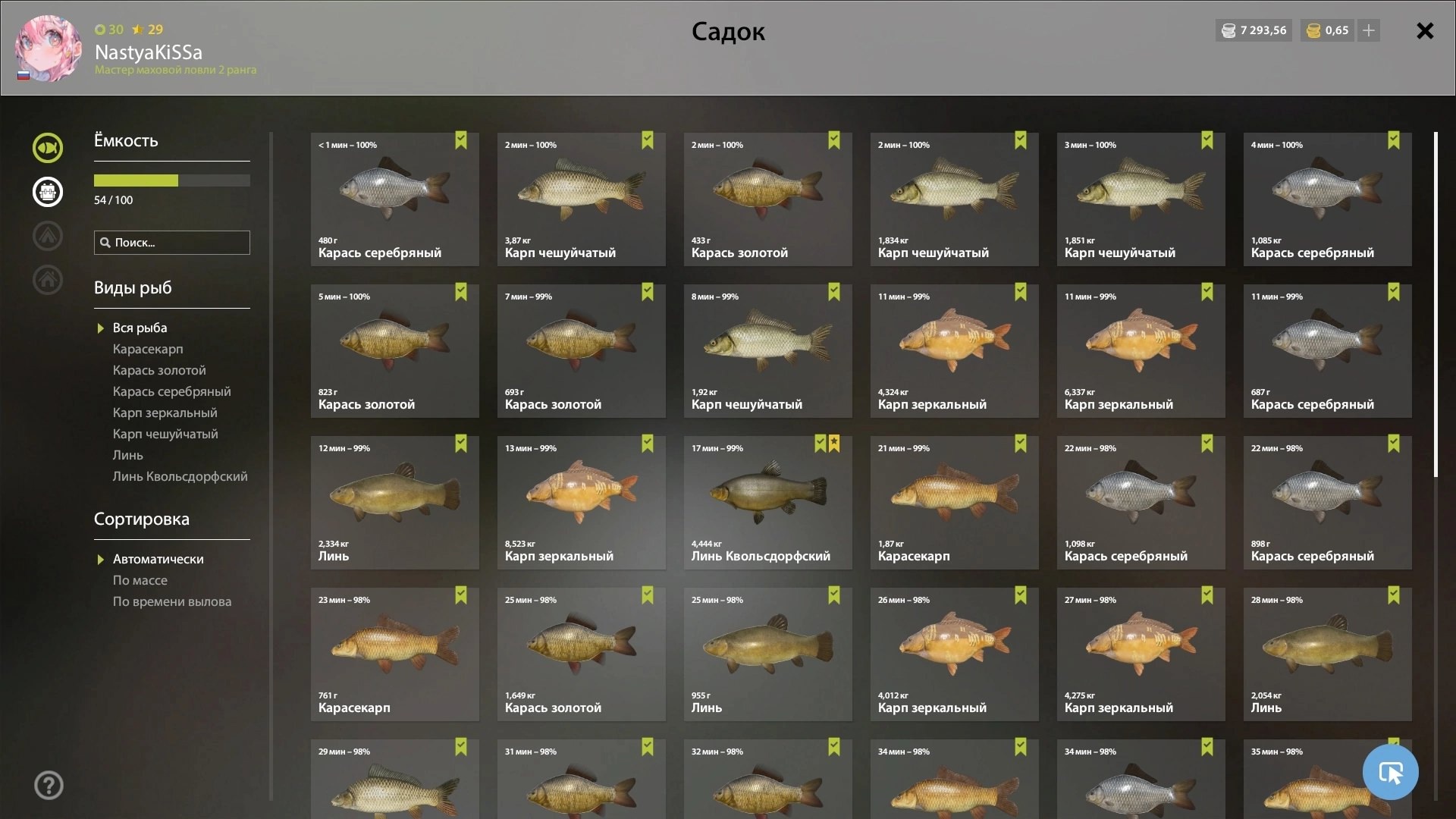This screenshot has width=1456, height=819.
Task: Open the fish keepnet sidebar icon
Action: click(x=48, y=147)
